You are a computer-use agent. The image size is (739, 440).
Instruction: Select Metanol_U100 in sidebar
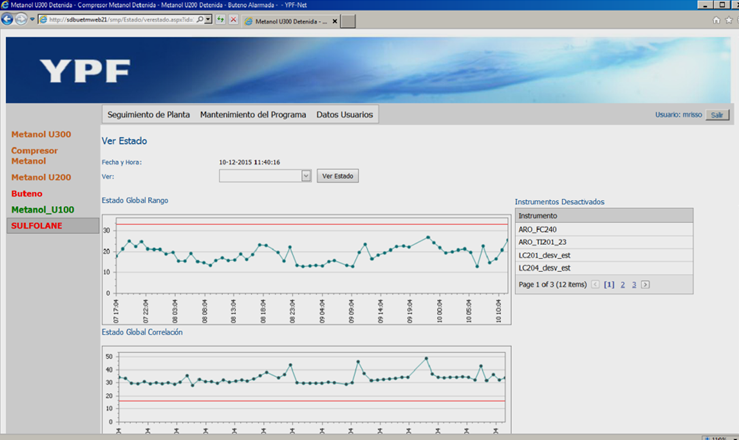pyautogui.click(x=43, y=210)
